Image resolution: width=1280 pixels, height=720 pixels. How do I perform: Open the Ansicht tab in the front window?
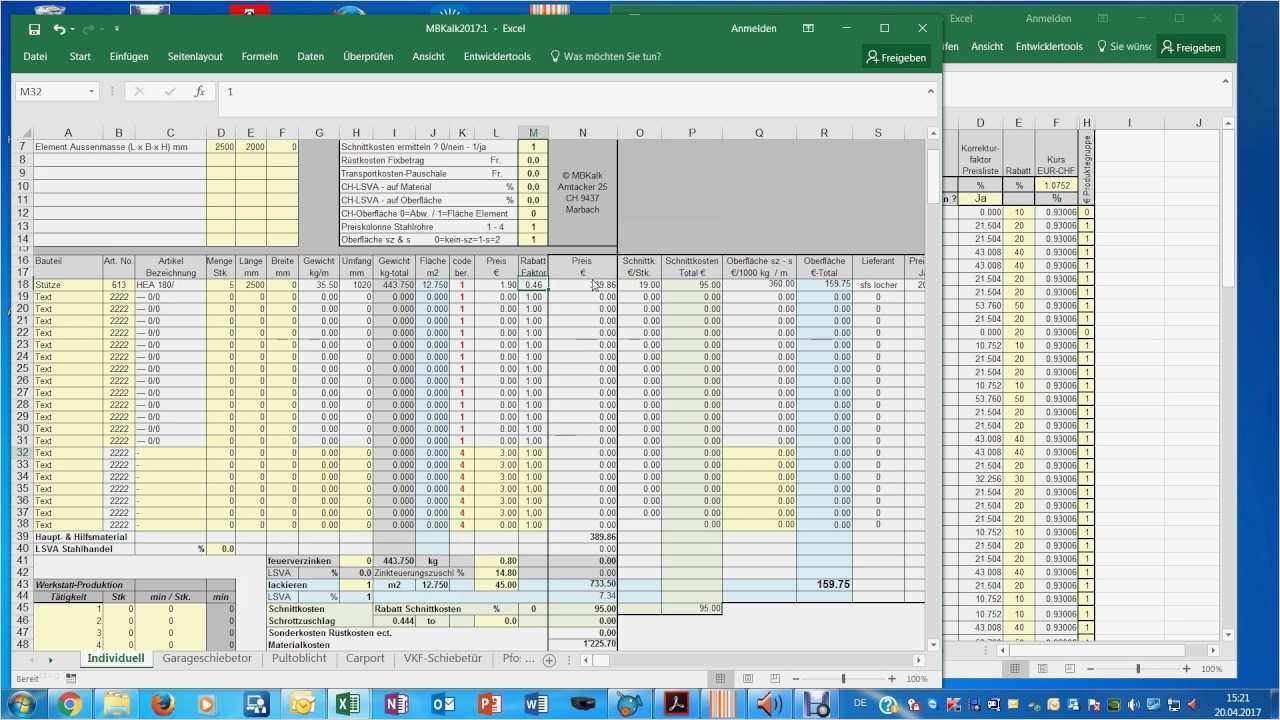point(429,57)
